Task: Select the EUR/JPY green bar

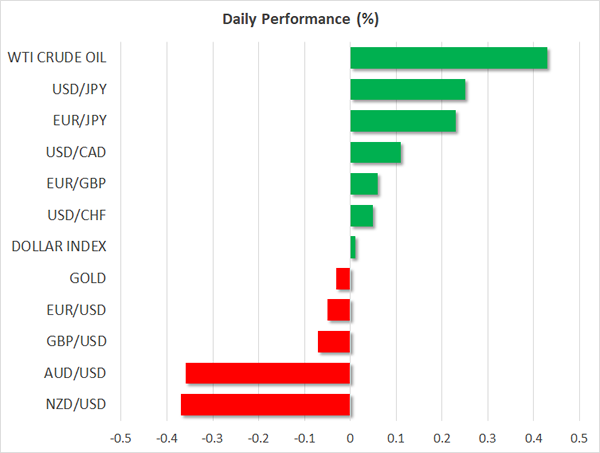Action: [403, 121]
